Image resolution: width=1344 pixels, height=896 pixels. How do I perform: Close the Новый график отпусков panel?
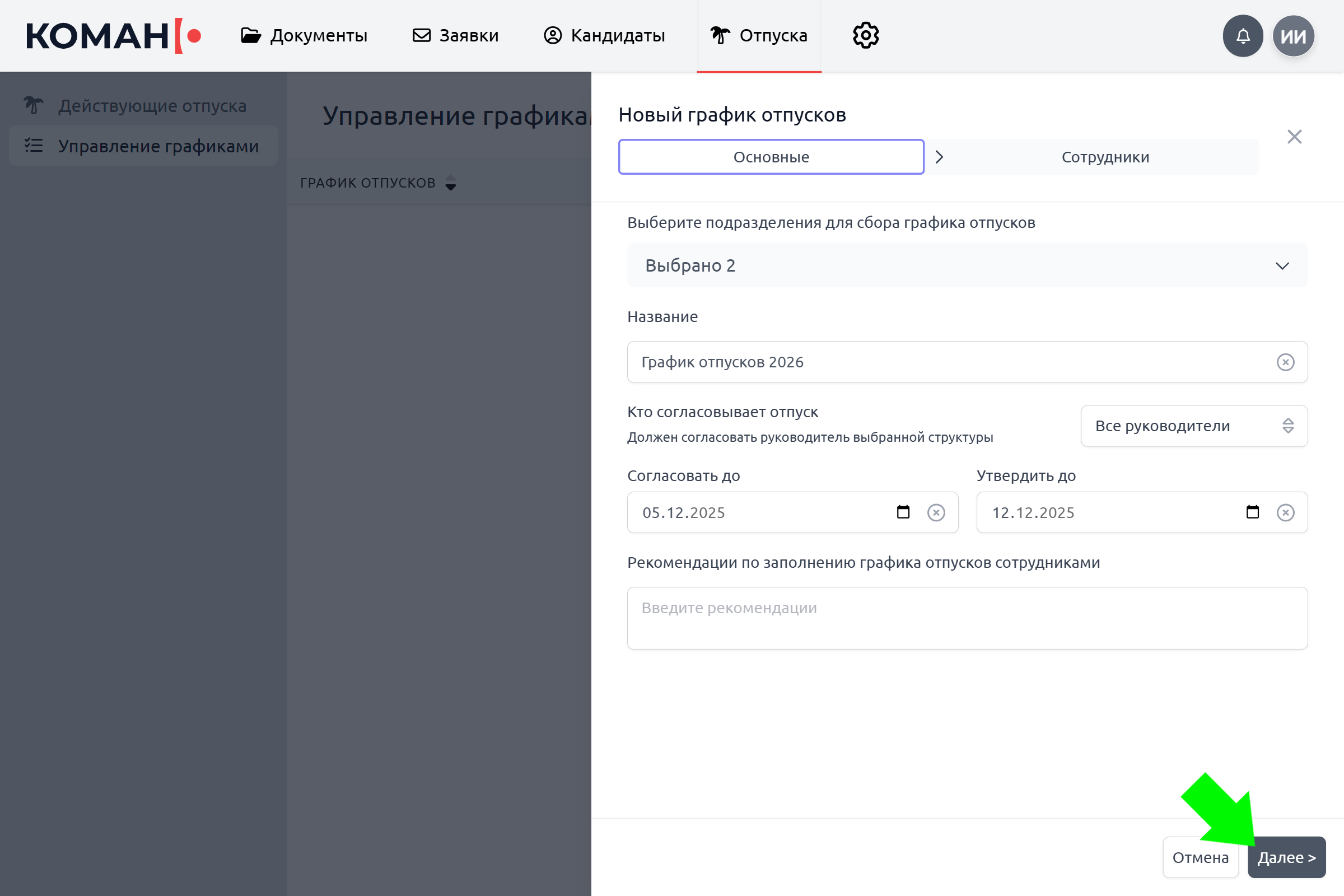1294,137
